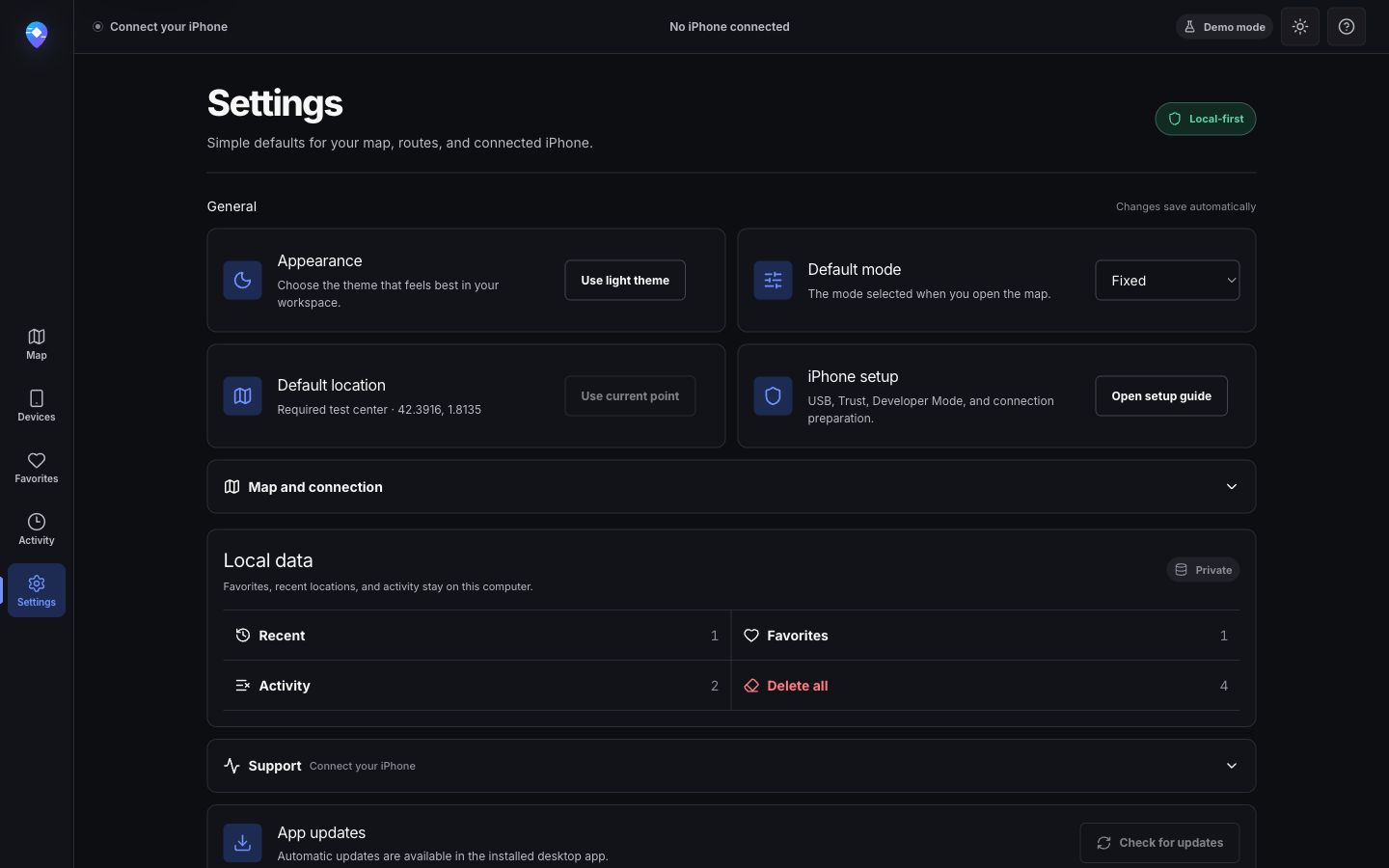The width and height of the screenshot is (1389, 868).
Task: Click Use light theme button
Action: click(x=625, y=281)
